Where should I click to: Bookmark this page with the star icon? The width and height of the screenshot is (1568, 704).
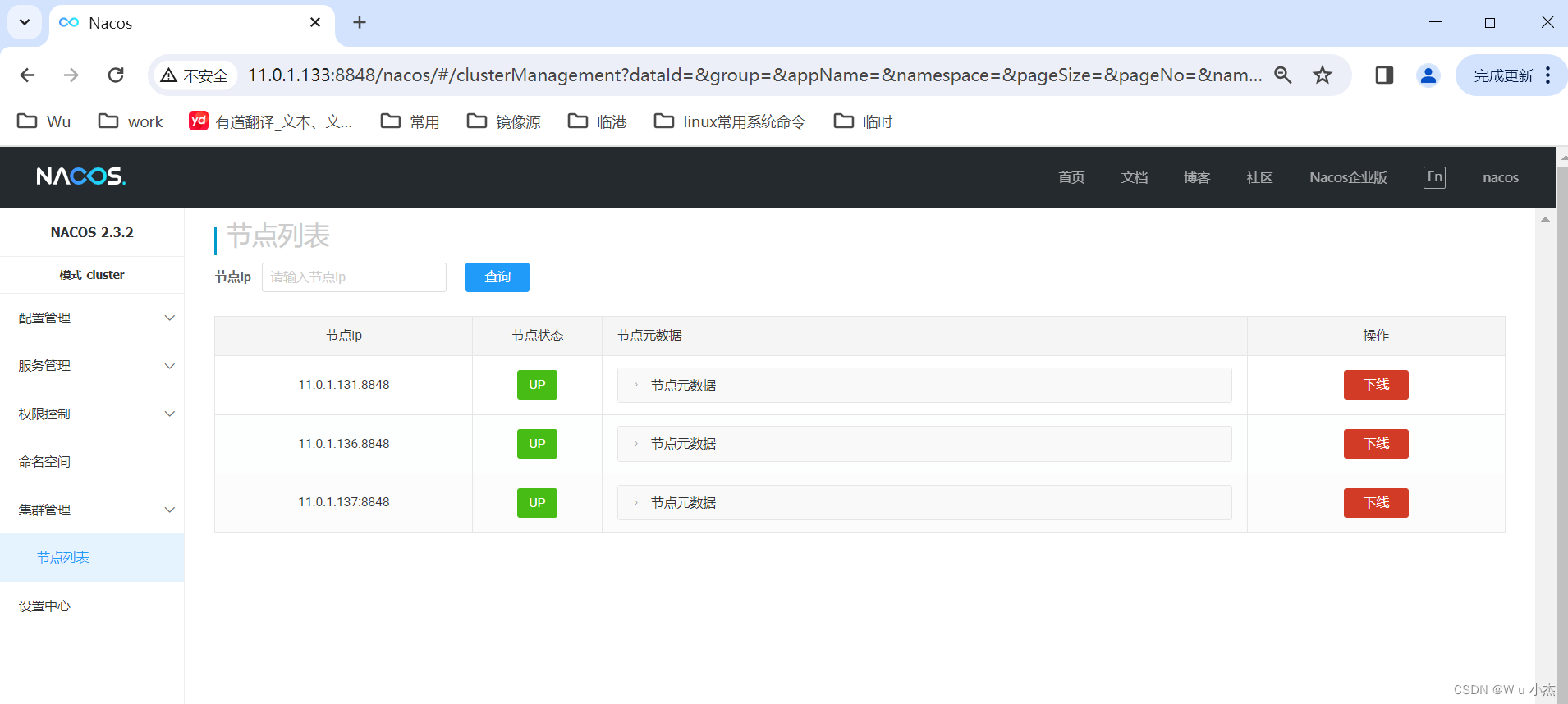tap(1323, 75)
